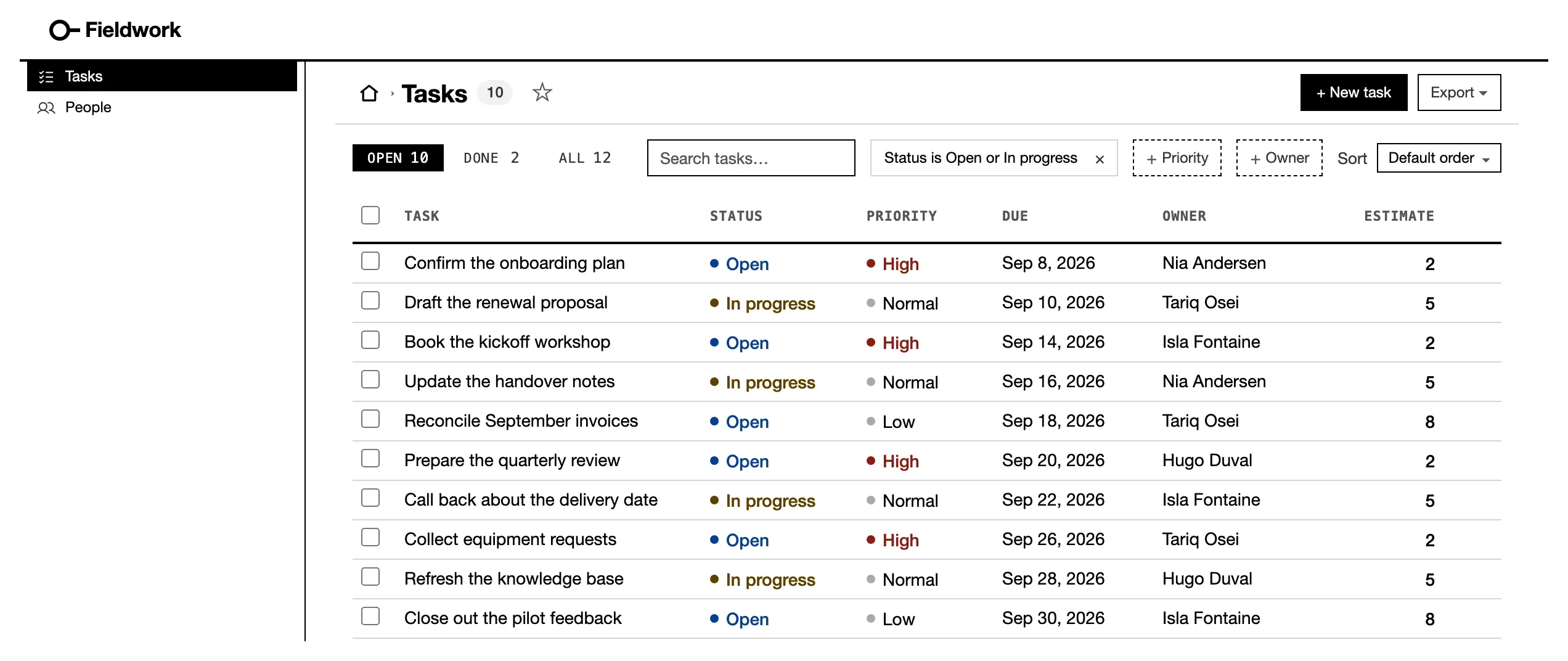
Task: Sort by the DUE column header
Action: [1015, 216]
